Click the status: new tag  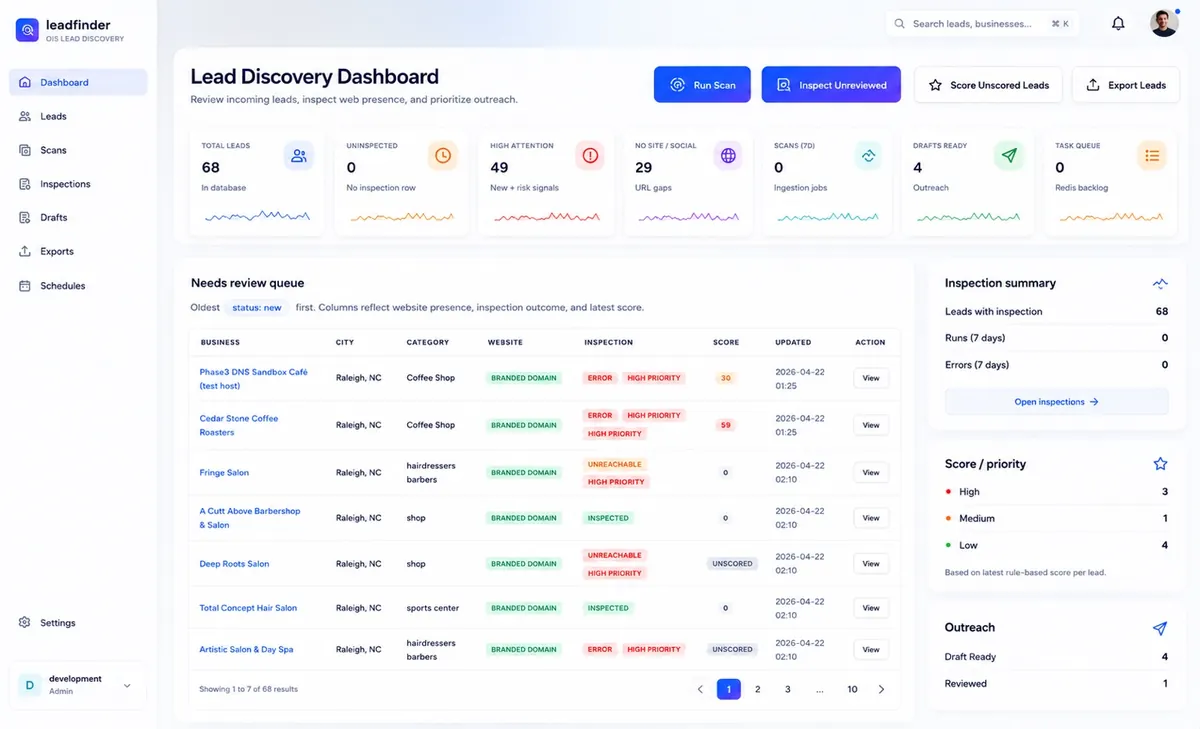257,307
